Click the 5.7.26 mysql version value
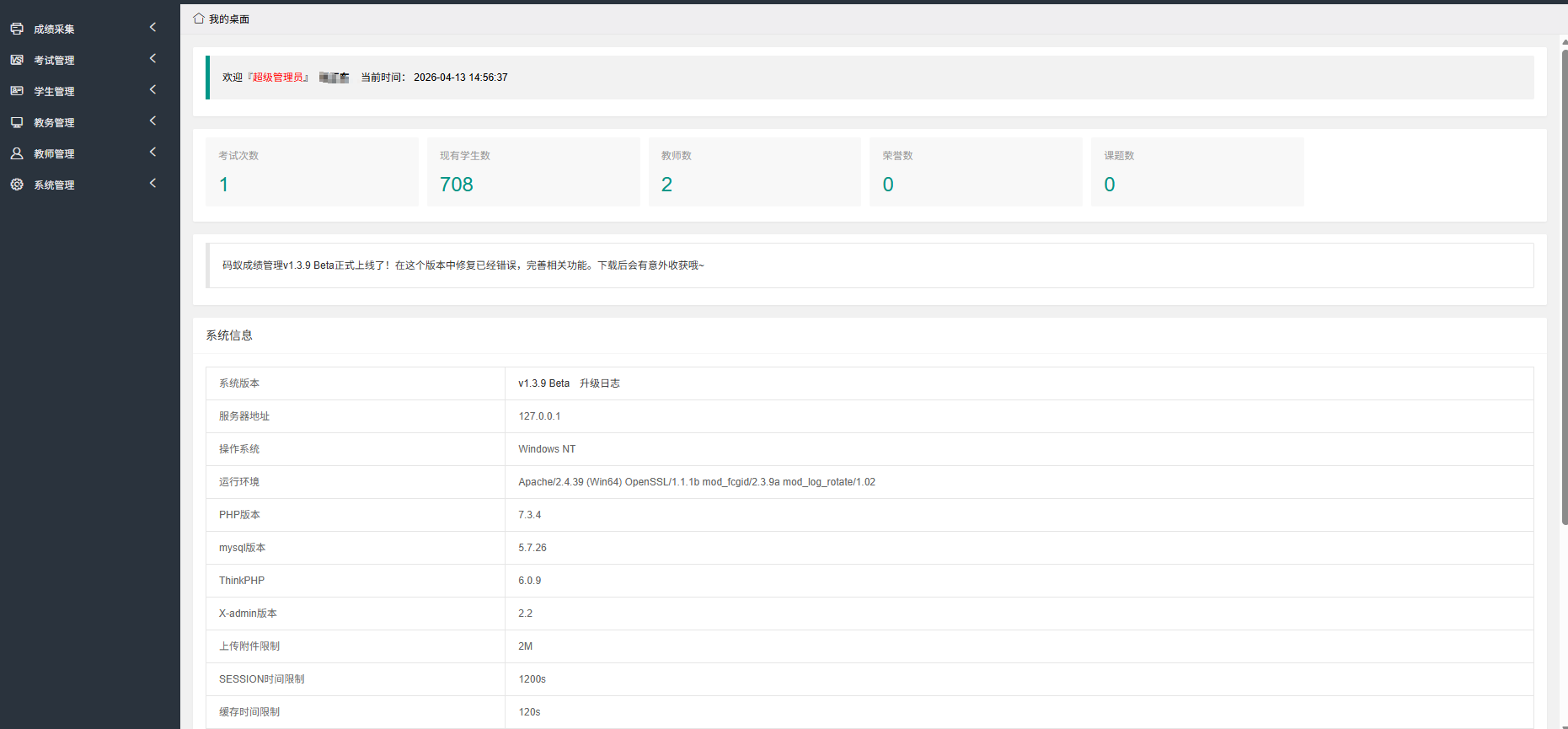Screen dimensions: 1568x729 532,548
